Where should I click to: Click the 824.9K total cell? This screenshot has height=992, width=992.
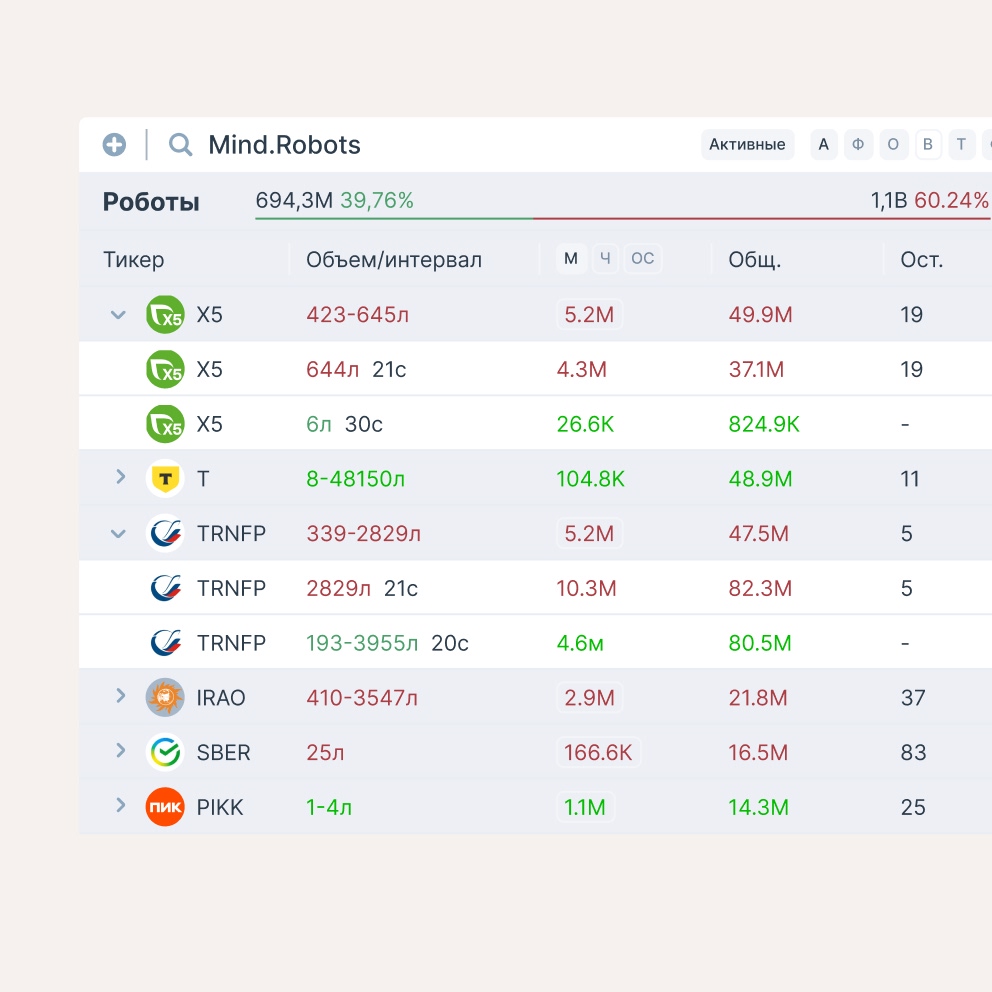click(x=764, y=424)
